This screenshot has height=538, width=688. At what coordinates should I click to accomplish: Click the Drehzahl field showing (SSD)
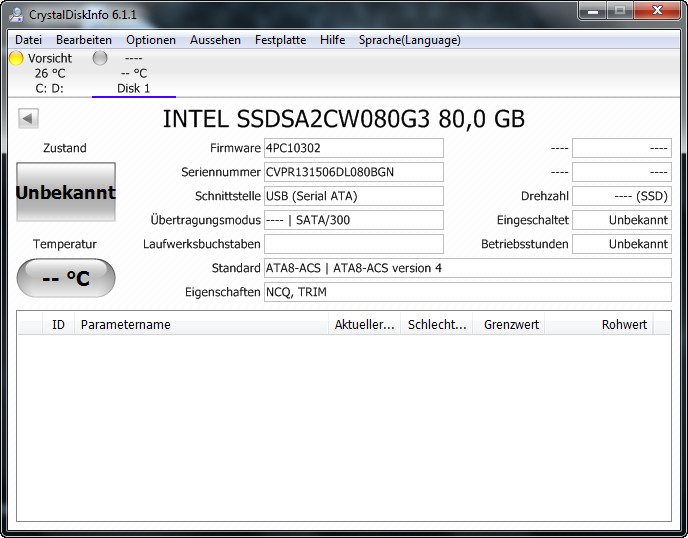[x=622, y=196]
